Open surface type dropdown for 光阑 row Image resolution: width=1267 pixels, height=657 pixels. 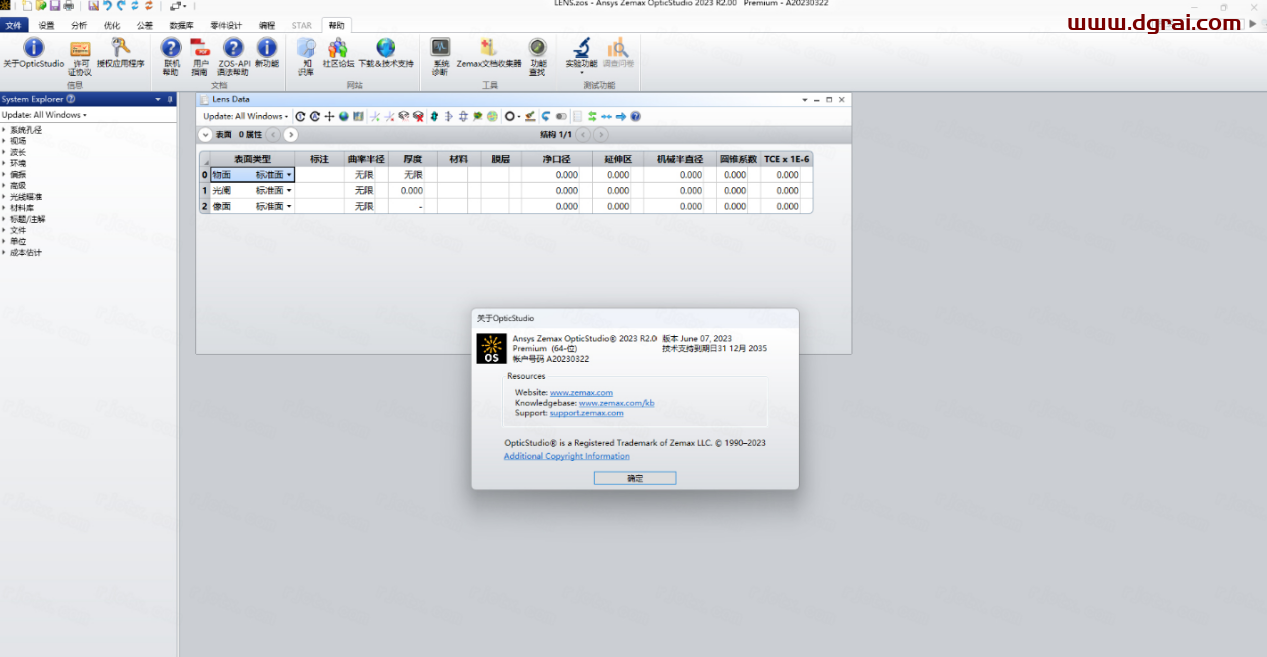(x=289, y=190)
